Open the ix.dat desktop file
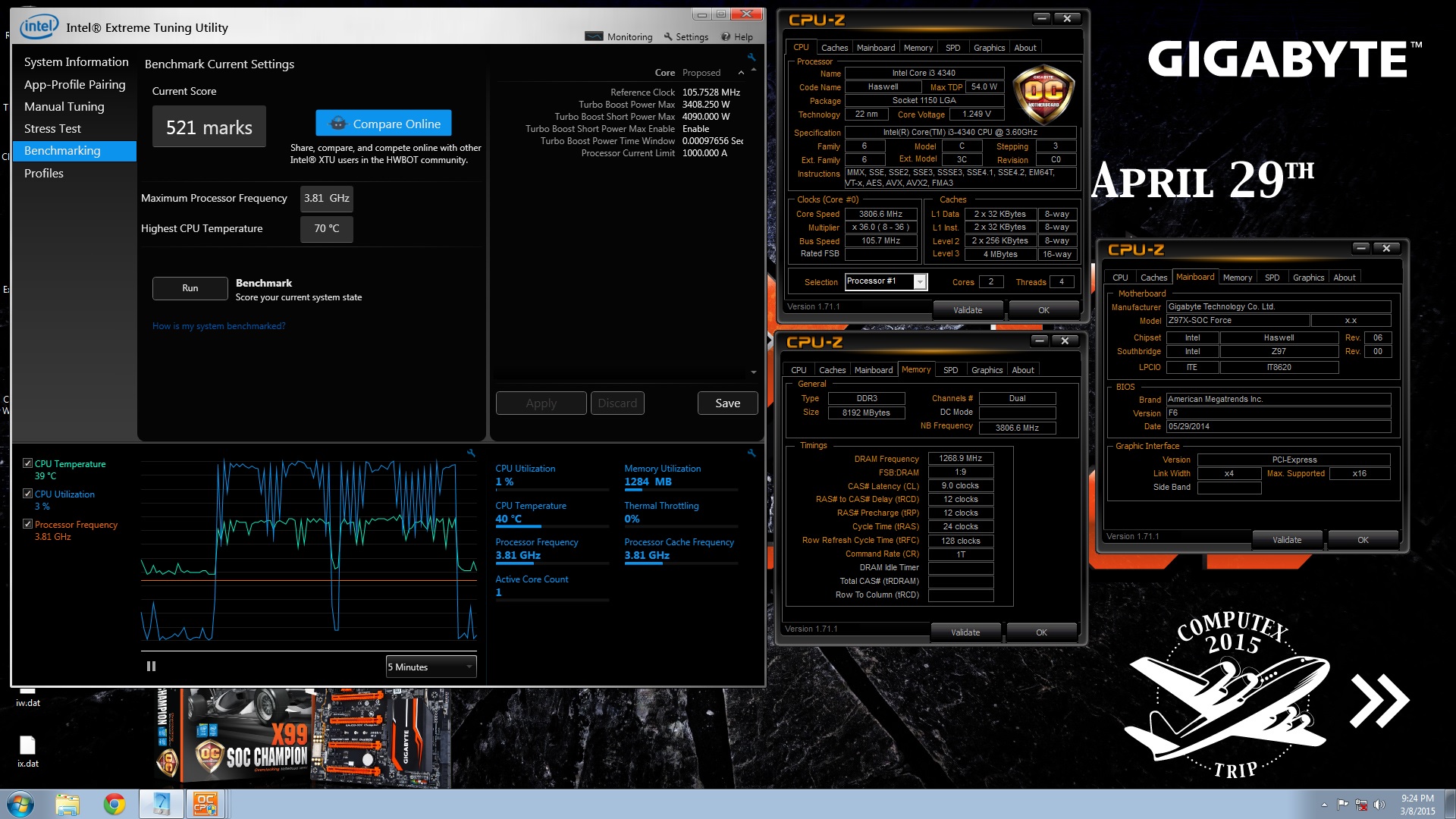Viewport: 1456px width, 819px height. 28,752
